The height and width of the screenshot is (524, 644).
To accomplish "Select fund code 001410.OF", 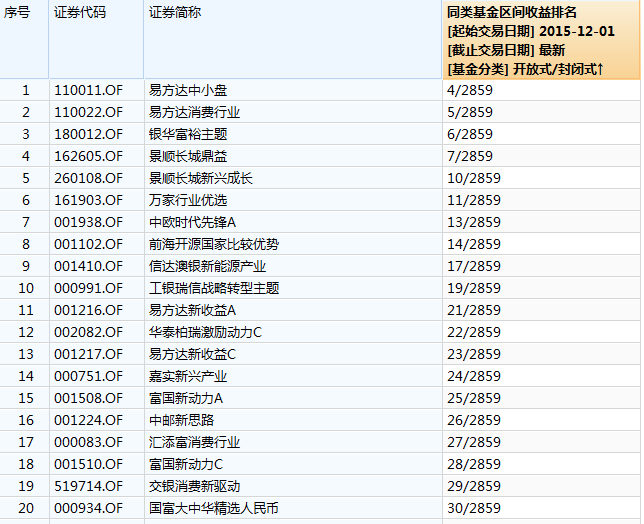I will coord(88,266).
